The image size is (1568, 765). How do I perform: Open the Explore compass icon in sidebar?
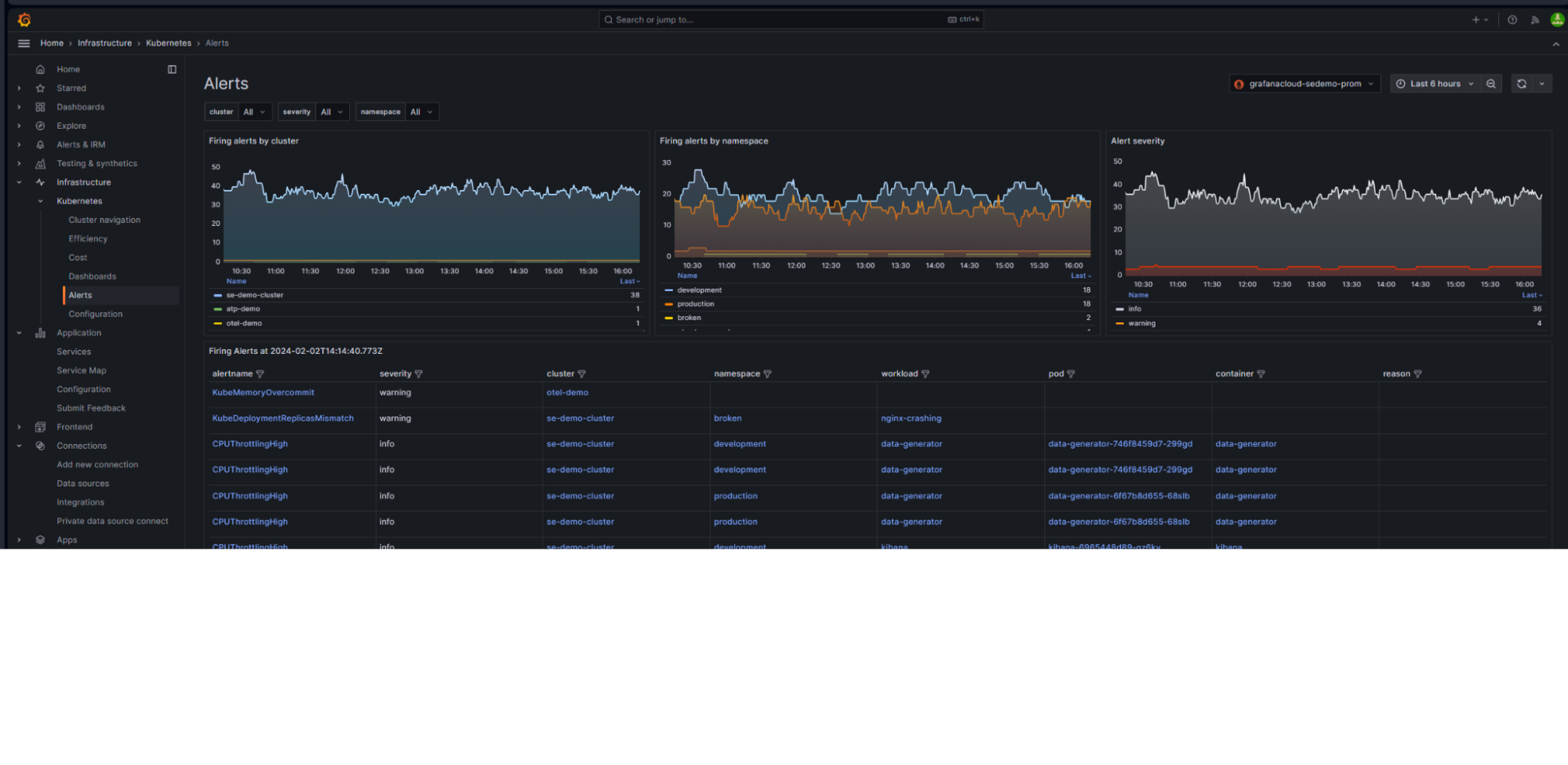[x=40, y=126]
